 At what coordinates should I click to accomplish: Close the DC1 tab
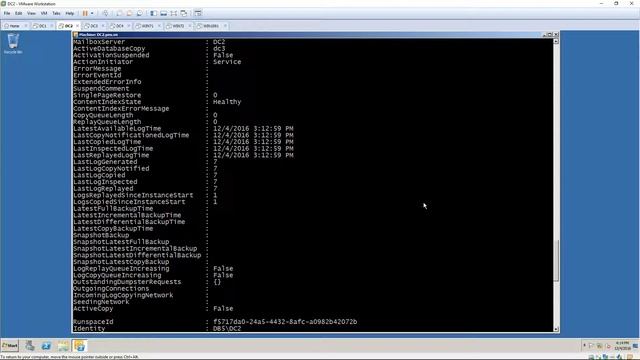[x=51, y=26]
